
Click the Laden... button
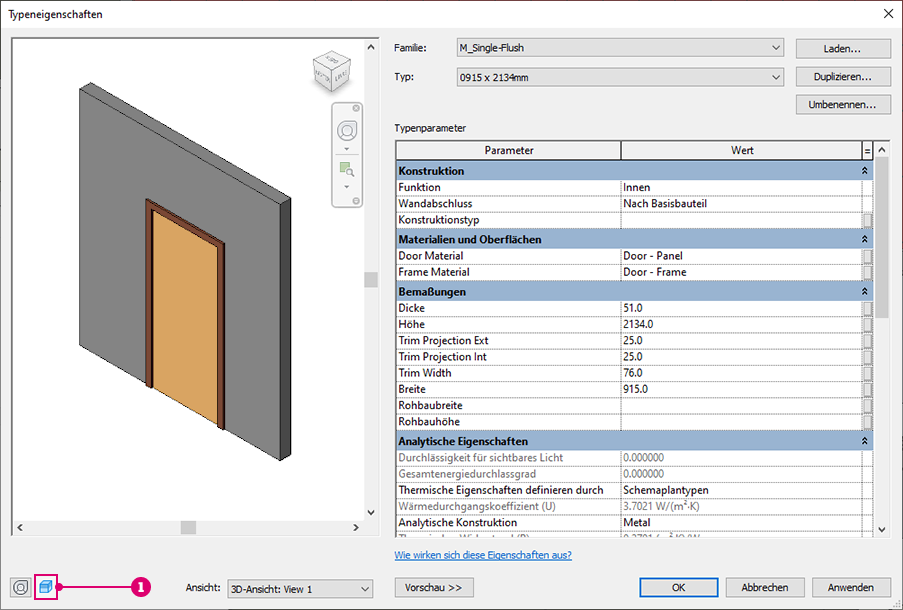pos(843,49)
